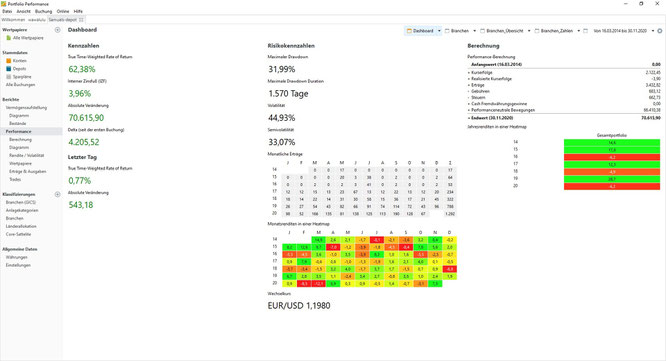Image resolution: width=666 pixels, height=361 pixels.
Task: Expand the Erträge row in Berechnung
Action: tap(469, 85)
